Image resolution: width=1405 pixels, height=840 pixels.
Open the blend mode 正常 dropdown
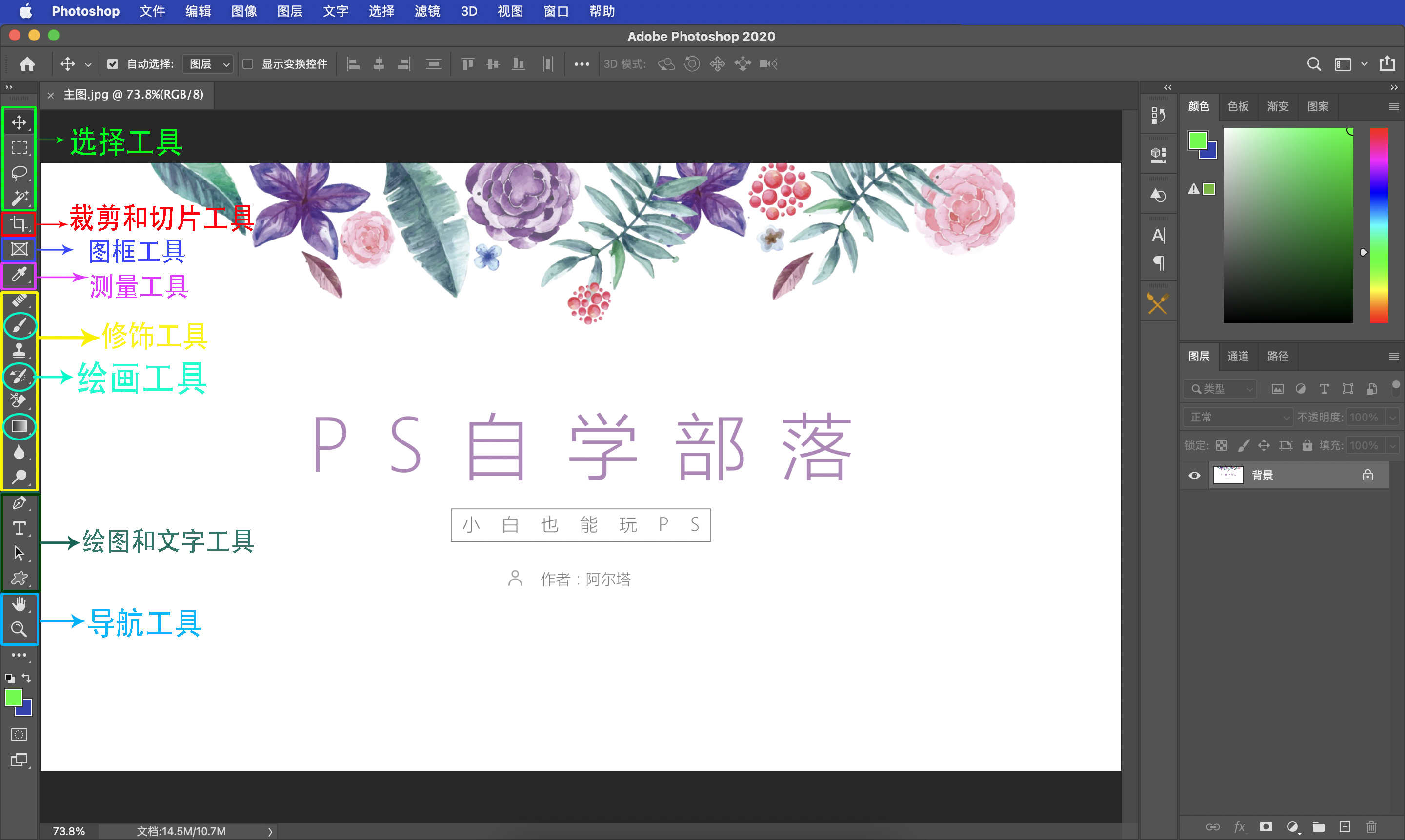[x=1238, y=417]
